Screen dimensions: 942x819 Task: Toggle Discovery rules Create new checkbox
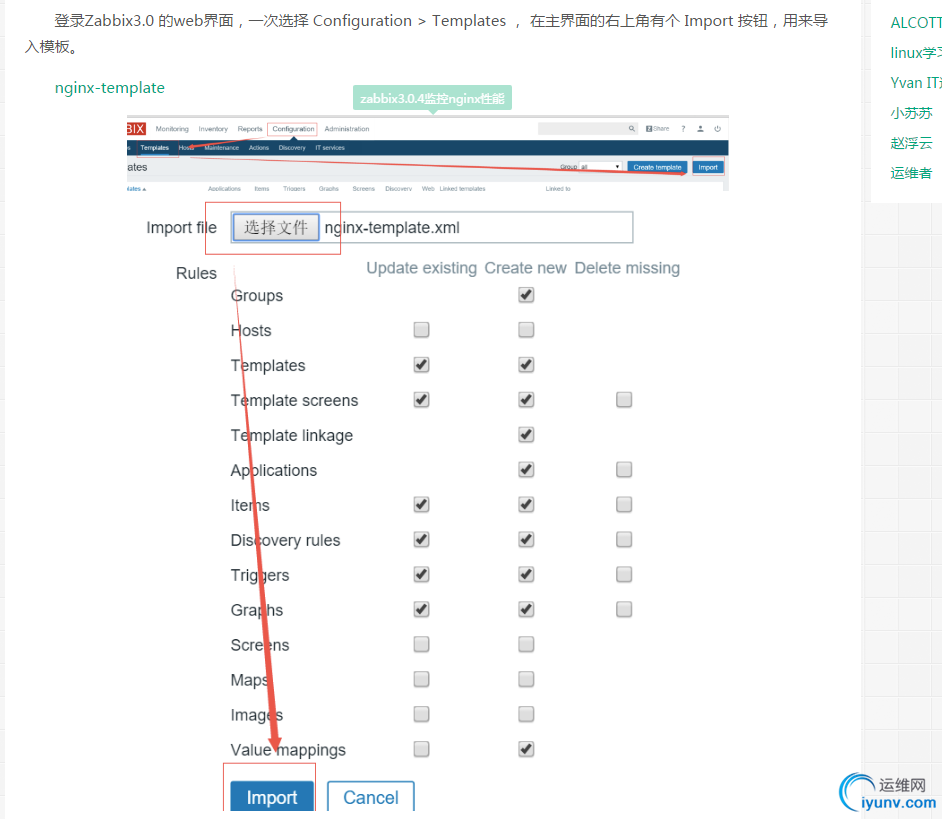coord(526,540)
